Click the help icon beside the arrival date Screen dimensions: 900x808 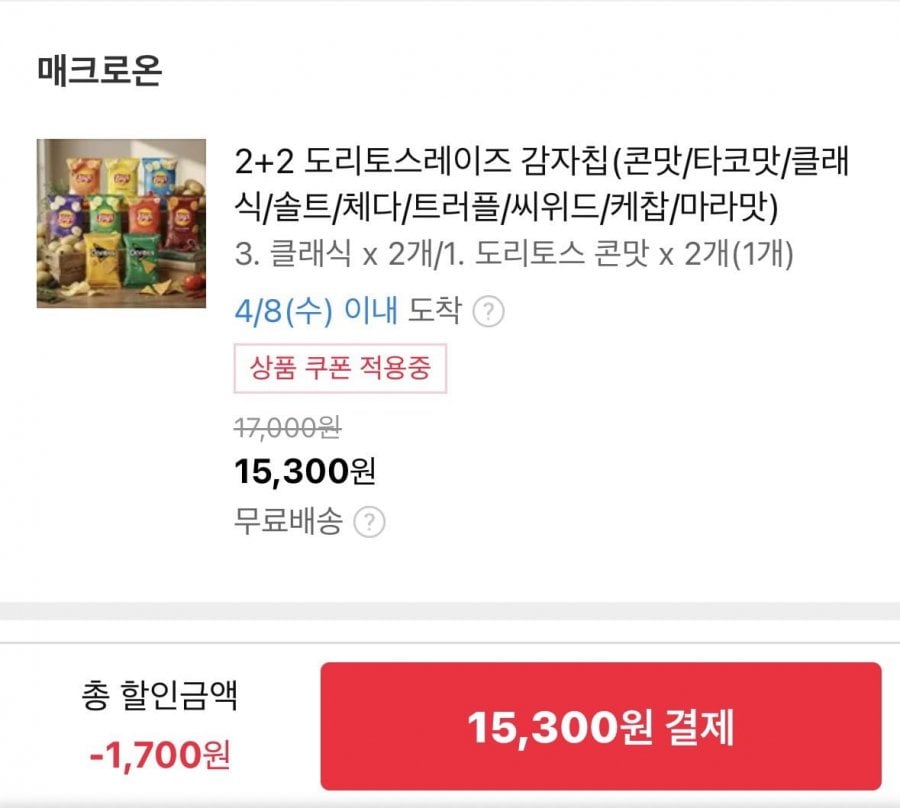[488, 312]
